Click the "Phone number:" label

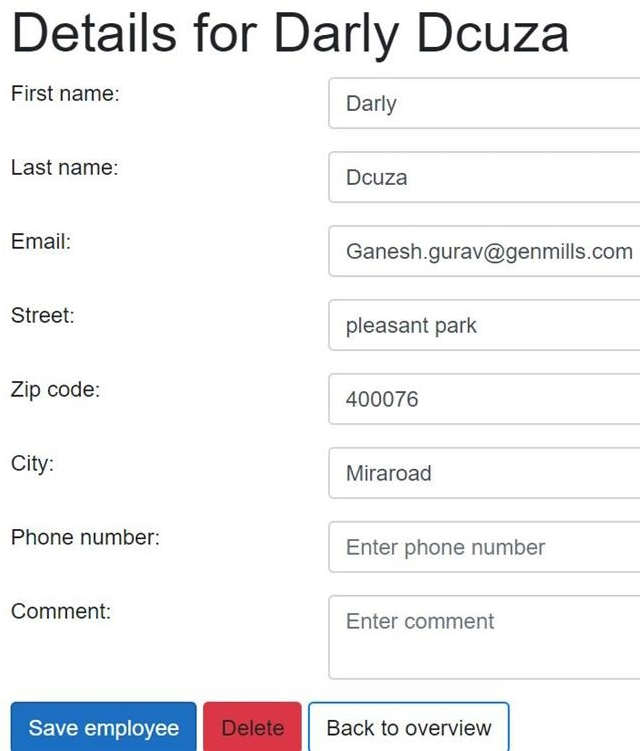tap(85, 538)
